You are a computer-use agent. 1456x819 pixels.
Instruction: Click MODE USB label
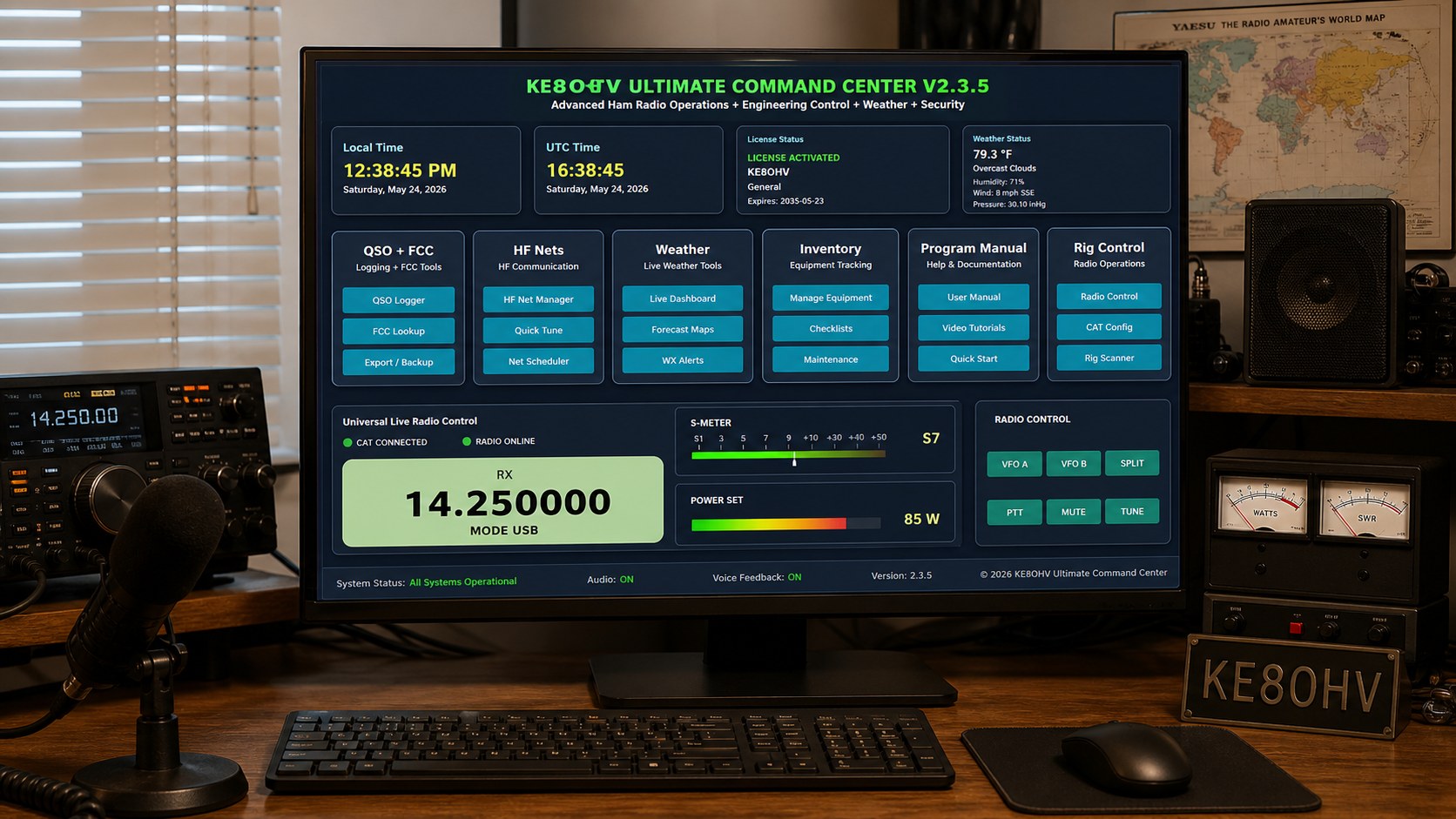point(504,530)
